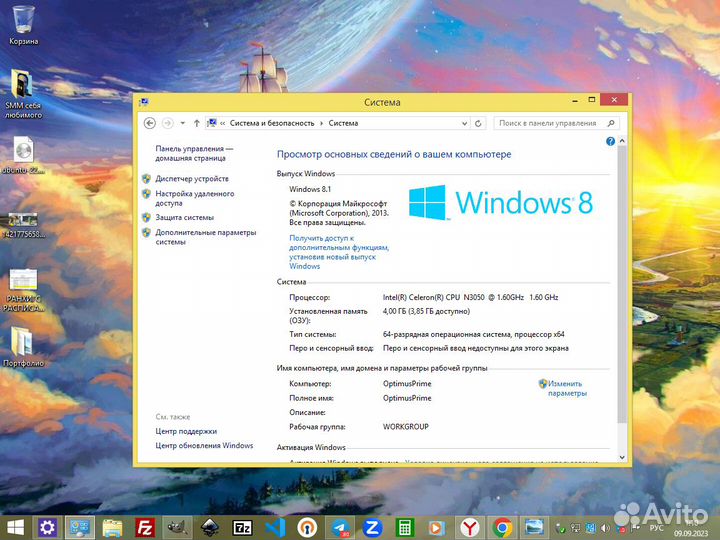This screenshot has height=540, width=720.
Task: Click the up one level arrow
Action: (x=197, y=123)
